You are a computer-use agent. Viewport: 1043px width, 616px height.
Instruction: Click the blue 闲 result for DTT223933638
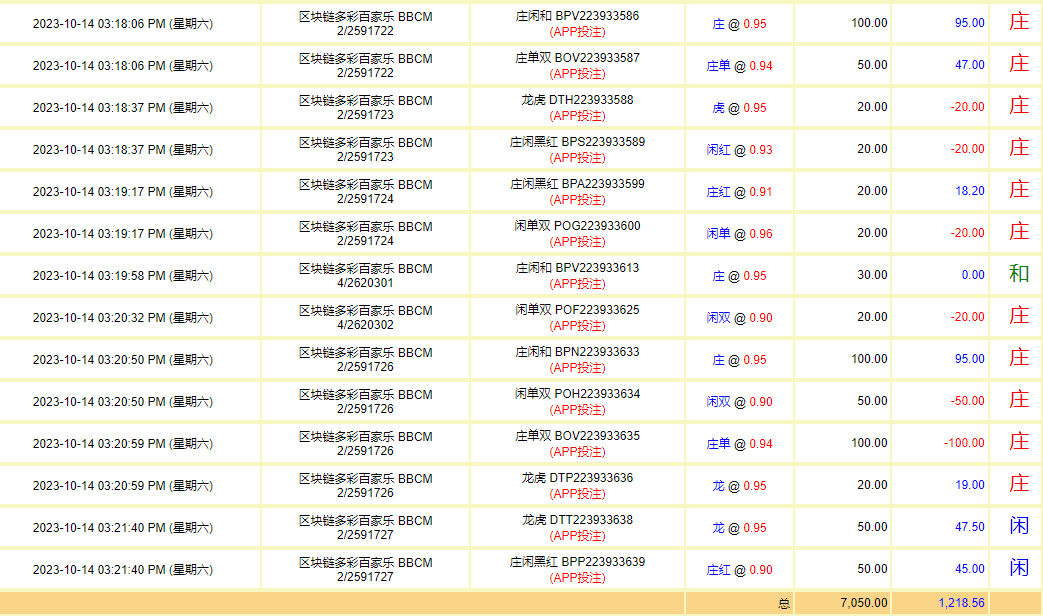point(1018,527)
